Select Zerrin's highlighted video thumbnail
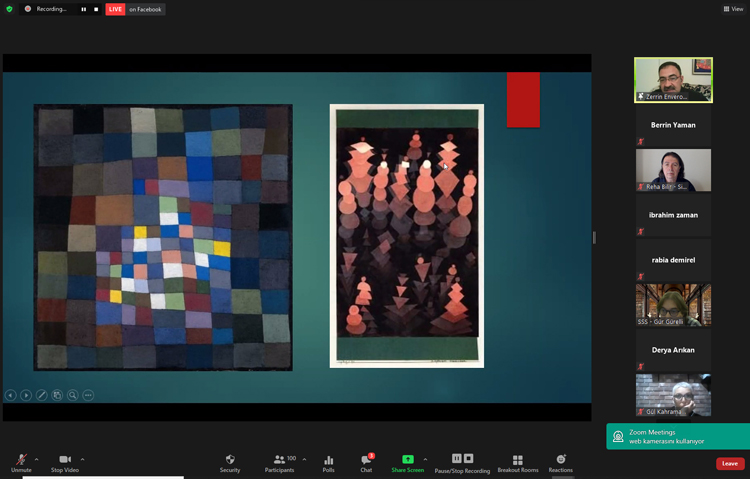The width and height of the screenshot is (750, 479). [673, 80]
